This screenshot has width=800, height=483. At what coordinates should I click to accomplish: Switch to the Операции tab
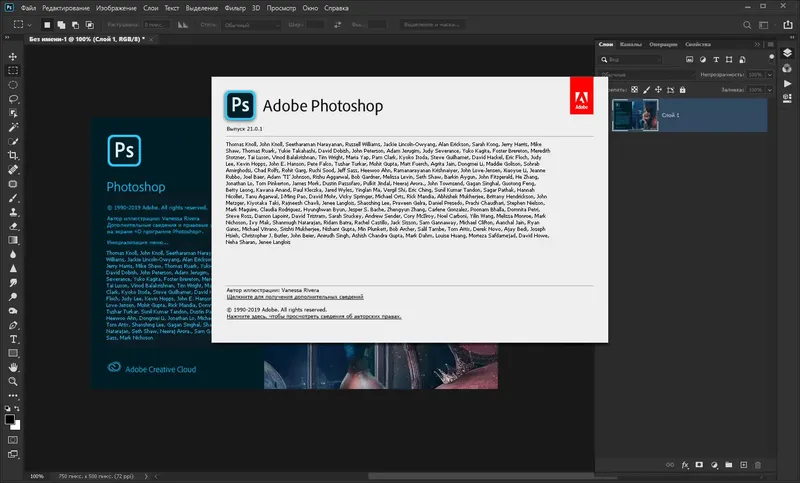tap(663, 44)
